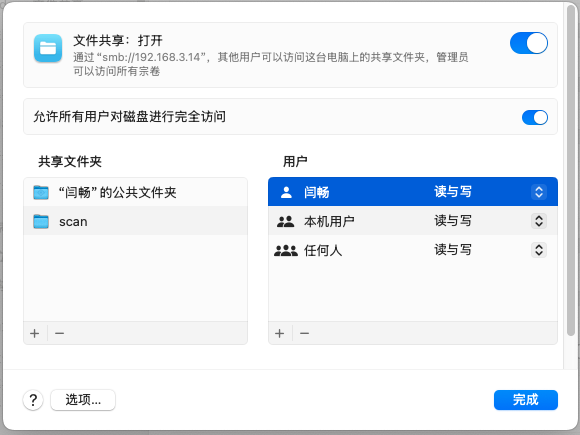Screen dimensions: 580x435
Task: Click the 完成 button
Action: [x=526, y=400]
